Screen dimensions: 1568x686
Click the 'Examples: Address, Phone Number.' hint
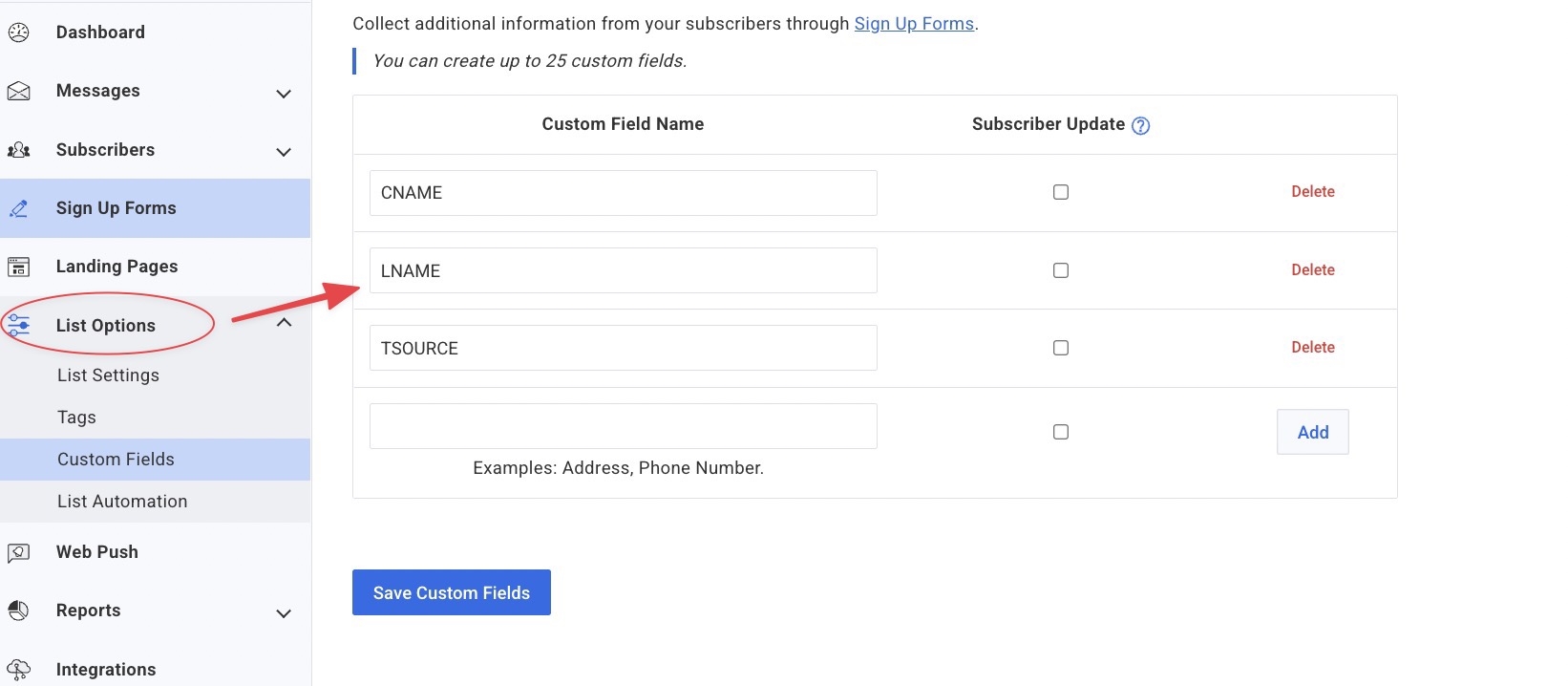click(x=618, y=468)
